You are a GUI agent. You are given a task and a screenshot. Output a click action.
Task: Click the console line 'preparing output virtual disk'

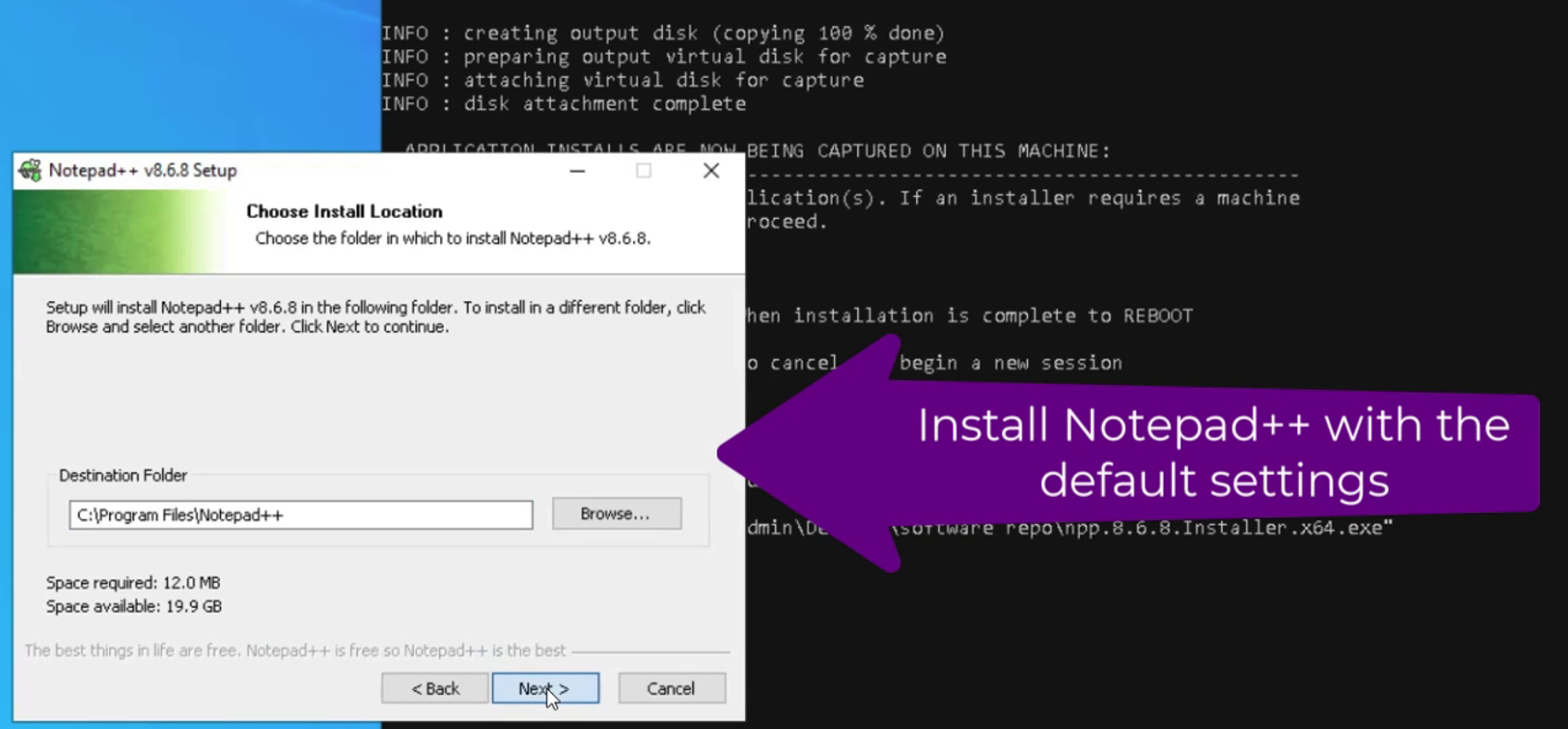[664, 57]
